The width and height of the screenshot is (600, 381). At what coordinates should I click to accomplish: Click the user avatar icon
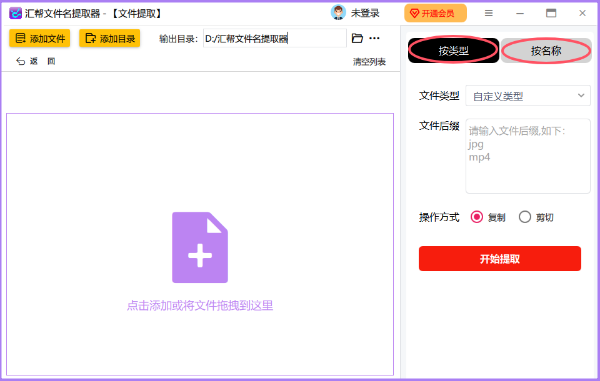pyautogui.click(x=338, y=13)
